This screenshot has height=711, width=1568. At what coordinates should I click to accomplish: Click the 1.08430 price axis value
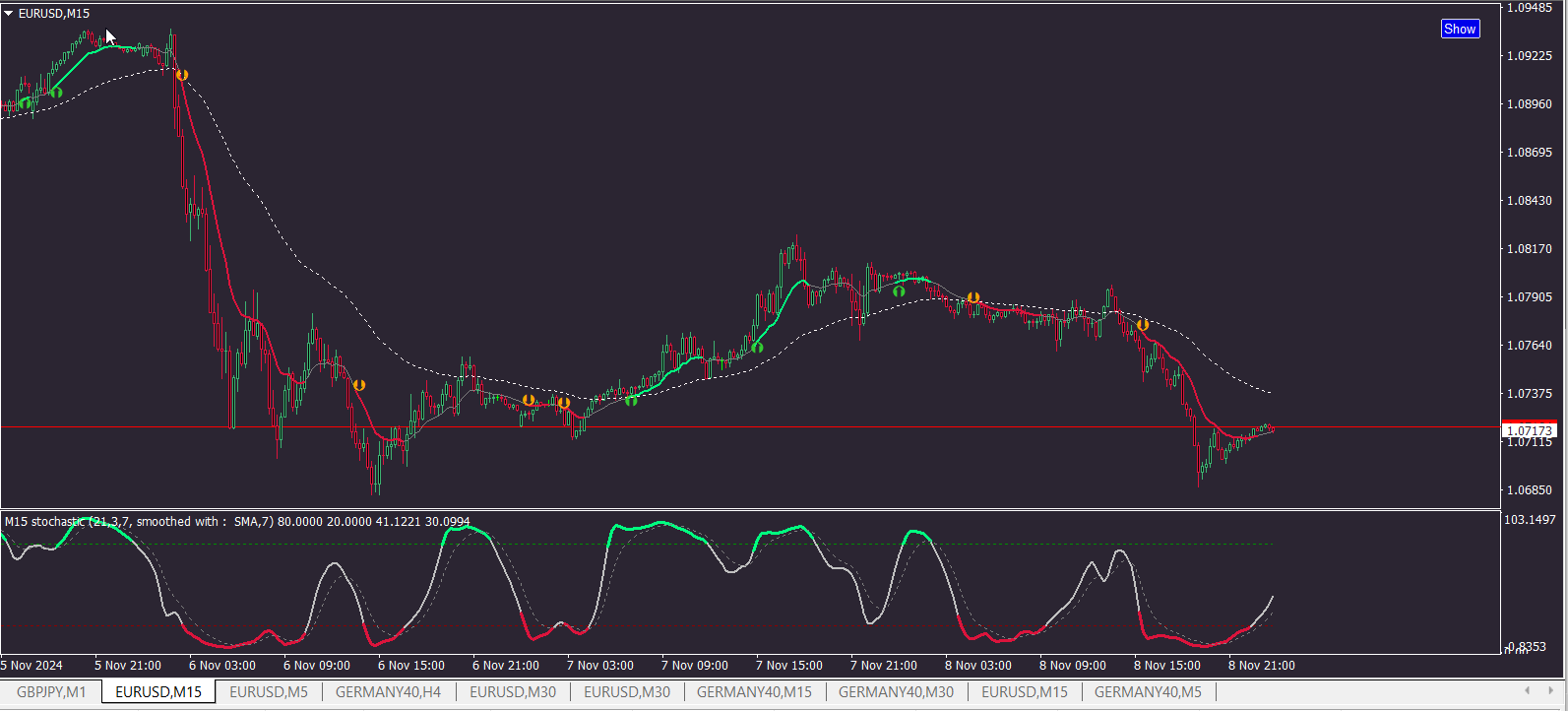(1530, 201)
